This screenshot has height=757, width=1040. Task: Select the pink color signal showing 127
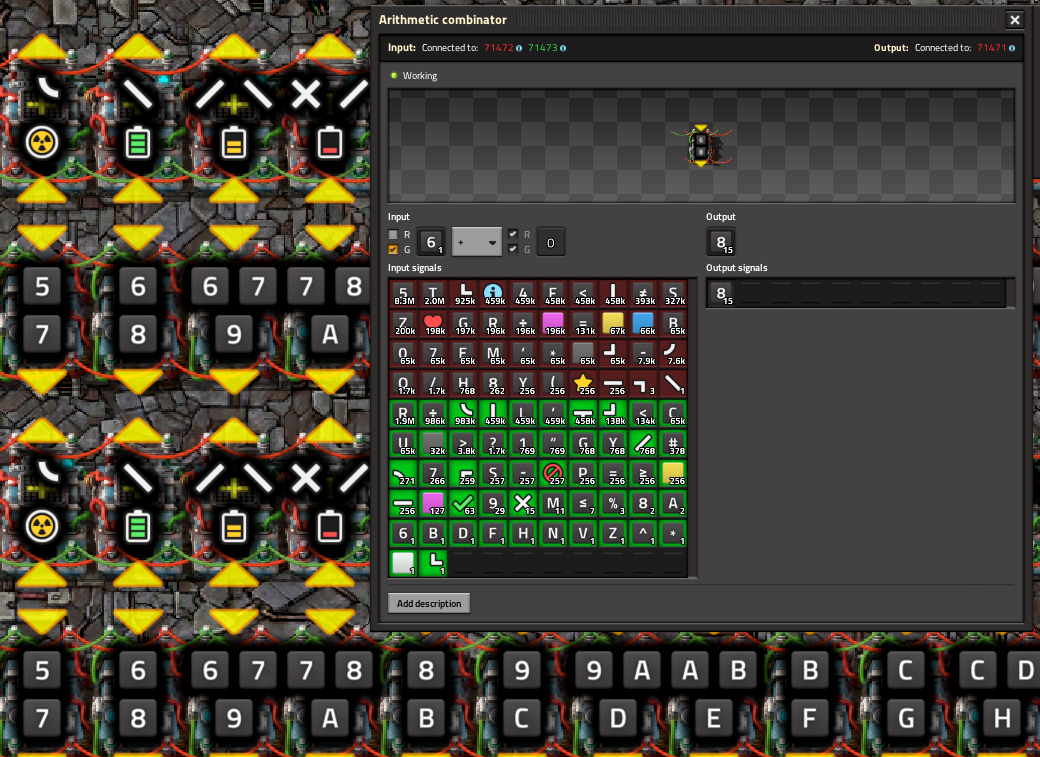[434, 504]
